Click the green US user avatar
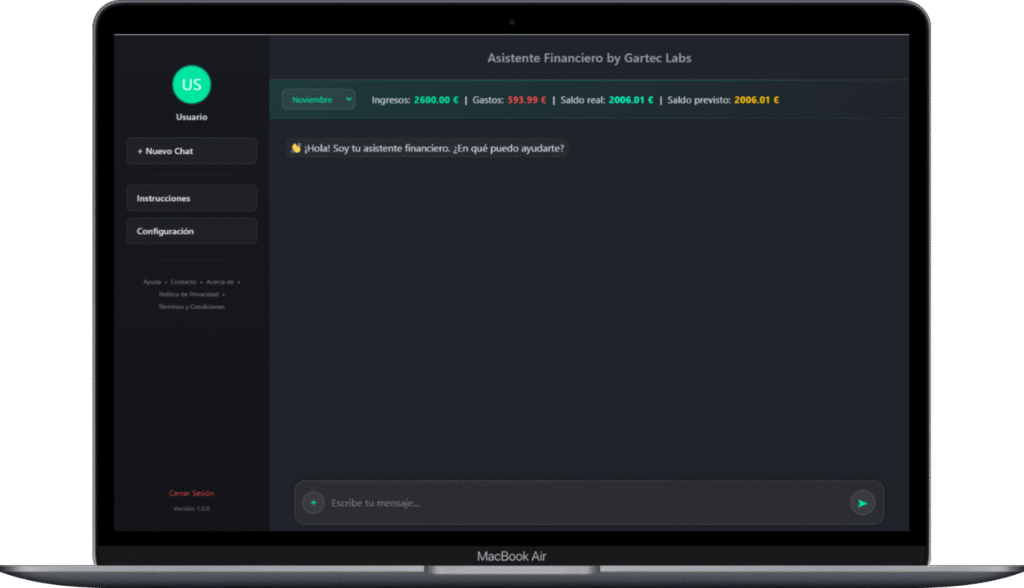1024x588 pixels. click(x=191, y=85)
